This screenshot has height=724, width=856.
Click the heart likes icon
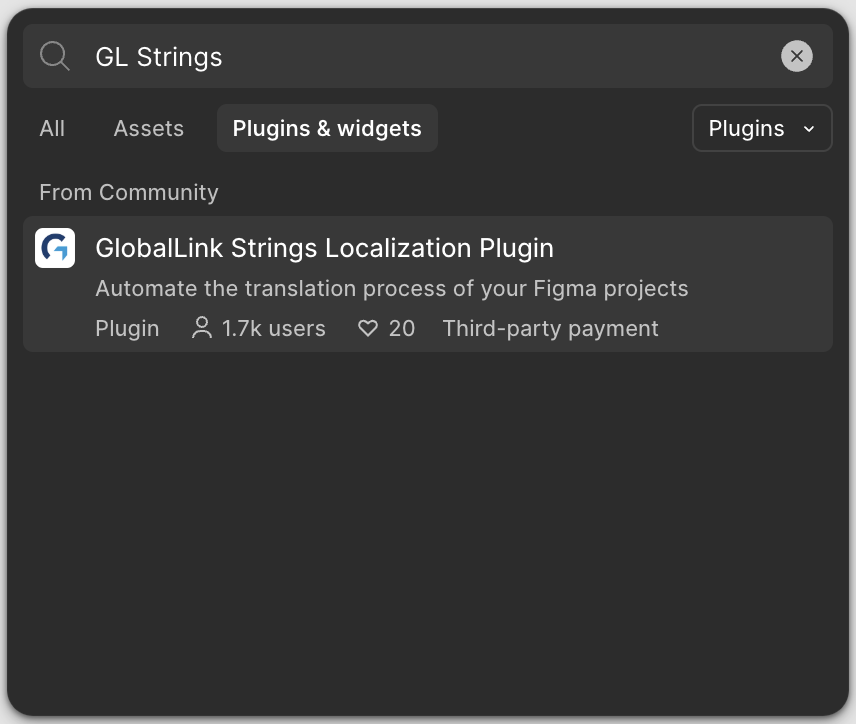pyautogui.click(x=367, y=328)
